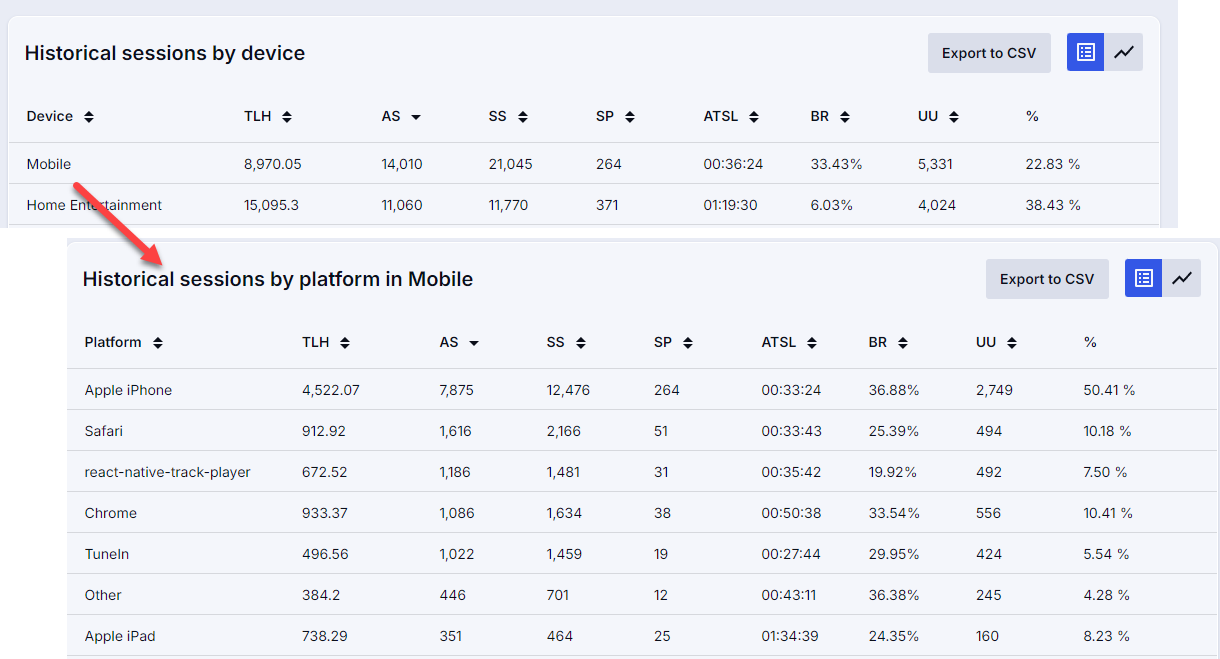The height and width of the screenshot is (659, 1220).
Task: Switch device panel to table view
Action: (x=1085, y=53)
